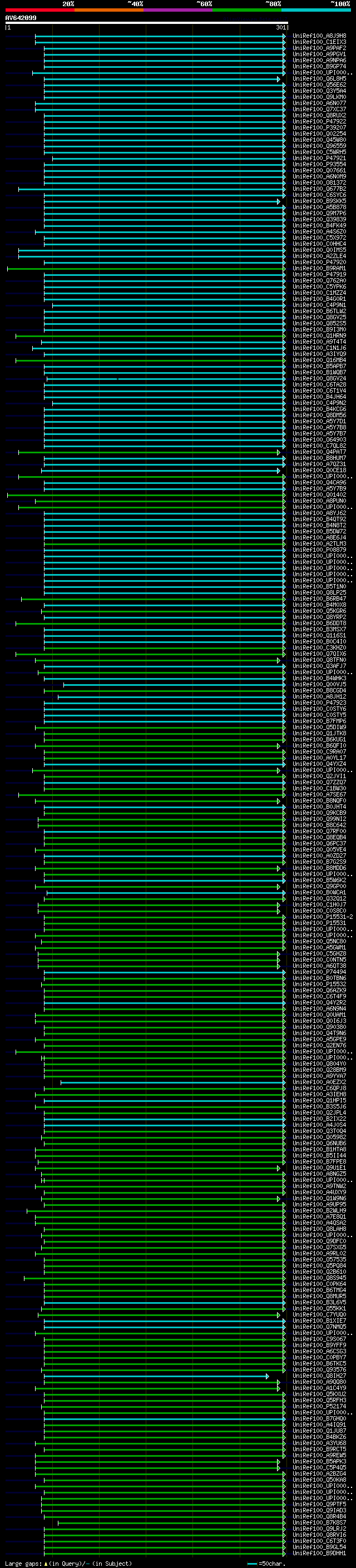Open hit UniRef100_A6N077

(319, 103)
